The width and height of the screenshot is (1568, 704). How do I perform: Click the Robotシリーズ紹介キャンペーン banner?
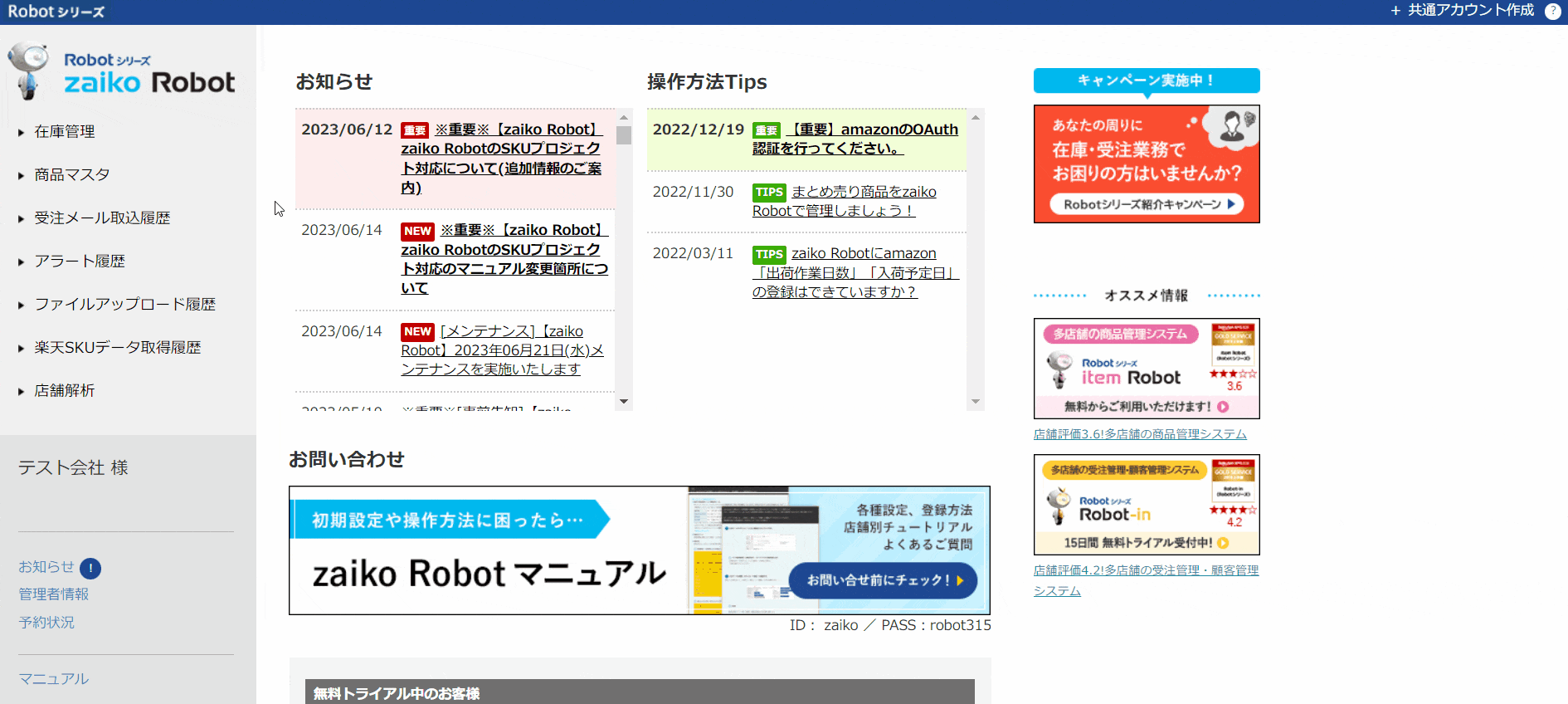point(1147,164)
